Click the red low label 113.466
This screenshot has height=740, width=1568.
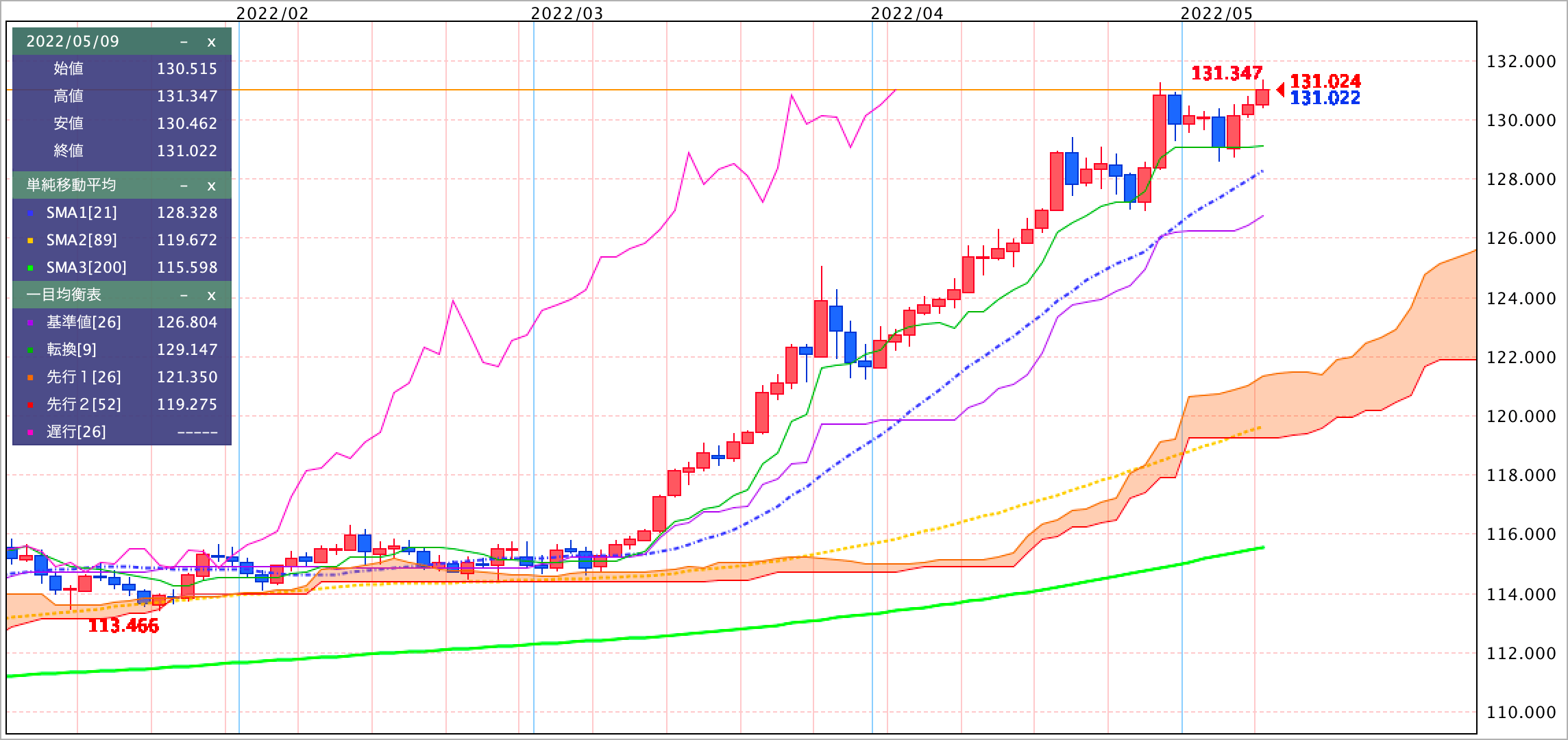pos(123,626)
